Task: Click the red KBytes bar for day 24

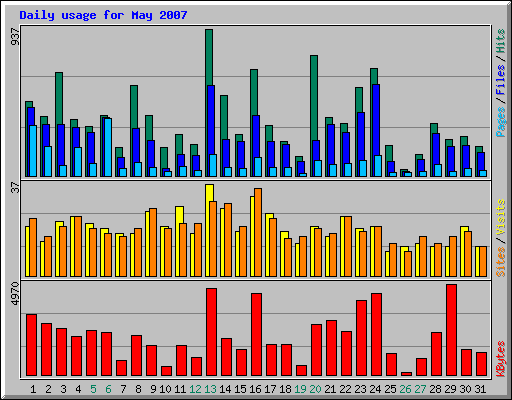Action: tap(376, 335)
